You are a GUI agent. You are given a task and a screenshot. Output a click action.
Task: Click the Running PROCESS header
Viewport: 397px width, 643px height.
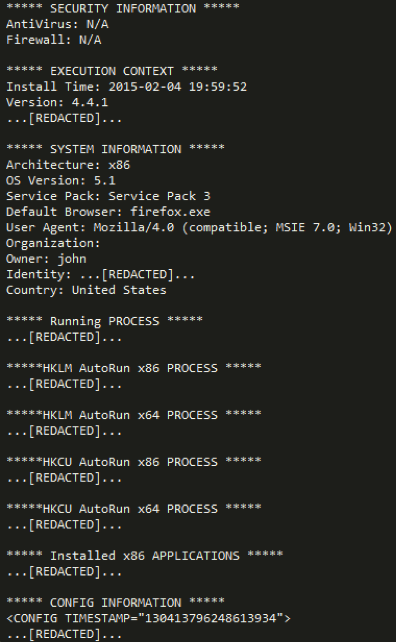[x=105, y=321]
